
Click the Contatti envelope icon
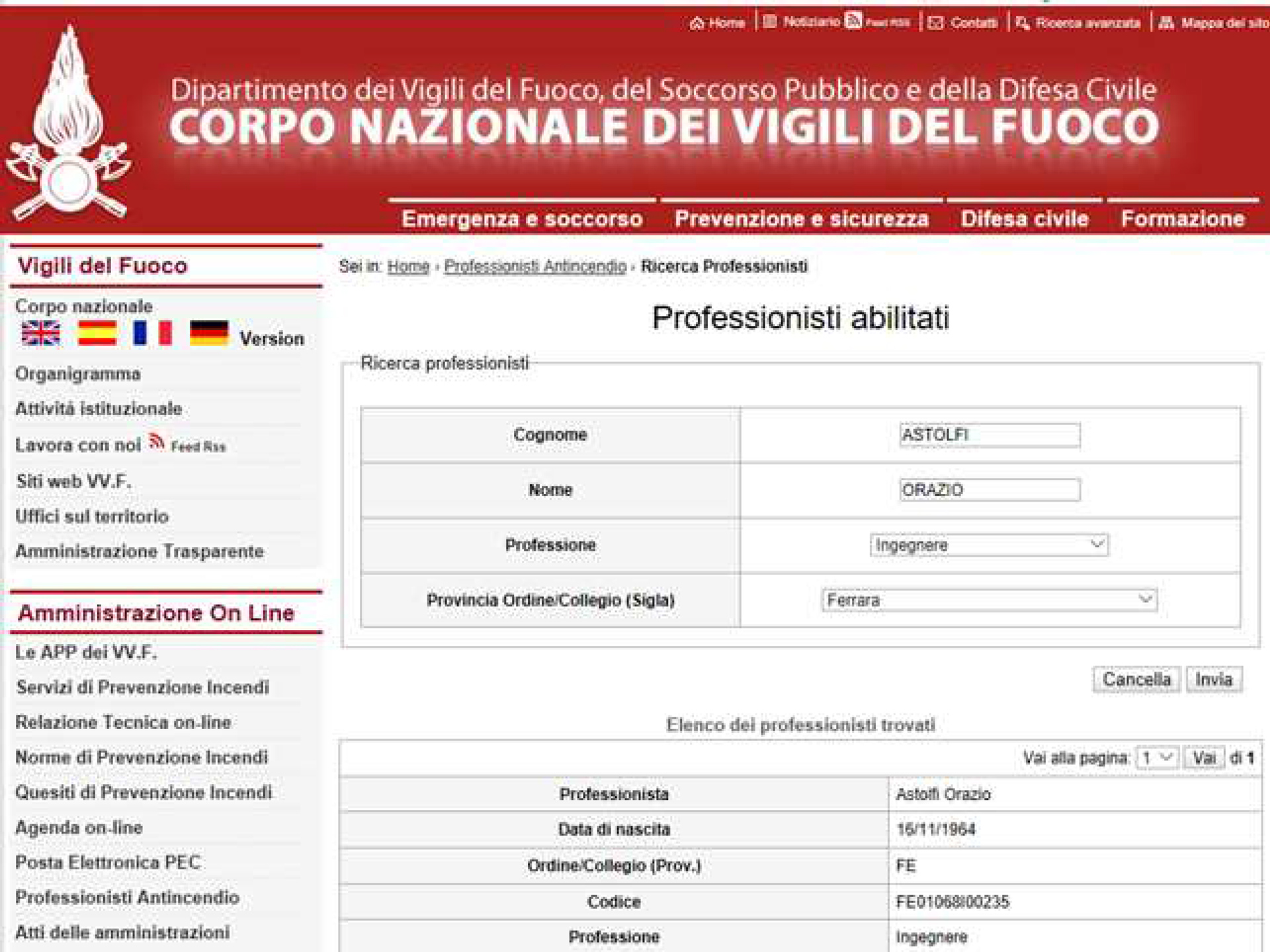(x=935, y=23)
